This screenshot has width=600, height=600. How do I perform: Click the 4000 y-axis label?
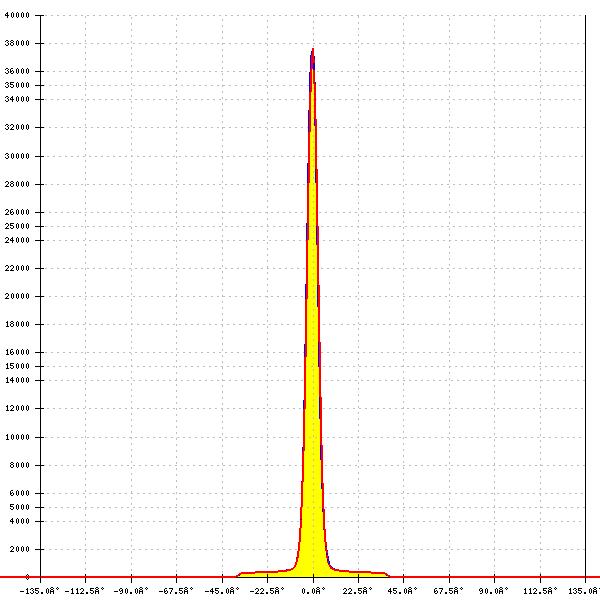pos(19,521)
